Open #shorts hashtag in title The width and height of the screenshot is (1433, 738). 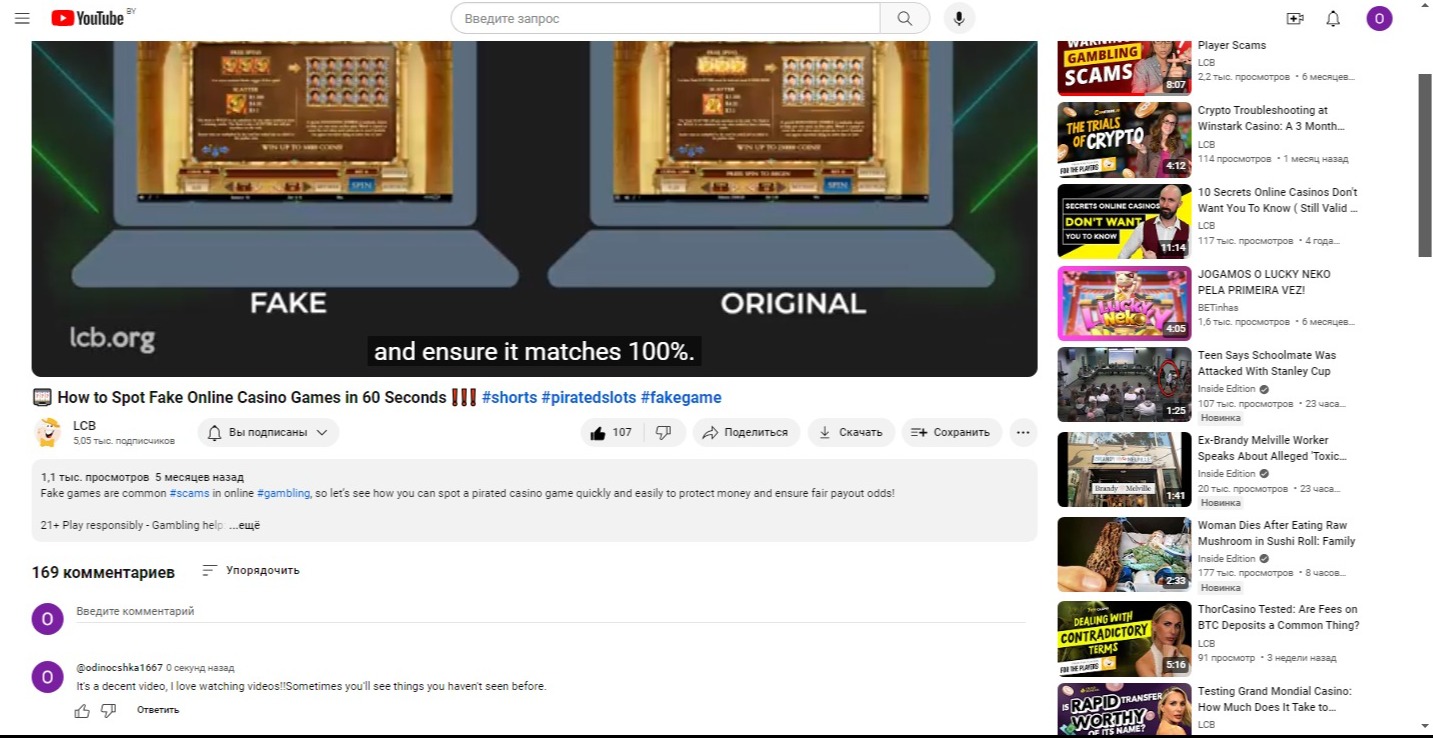pos(509,397)
